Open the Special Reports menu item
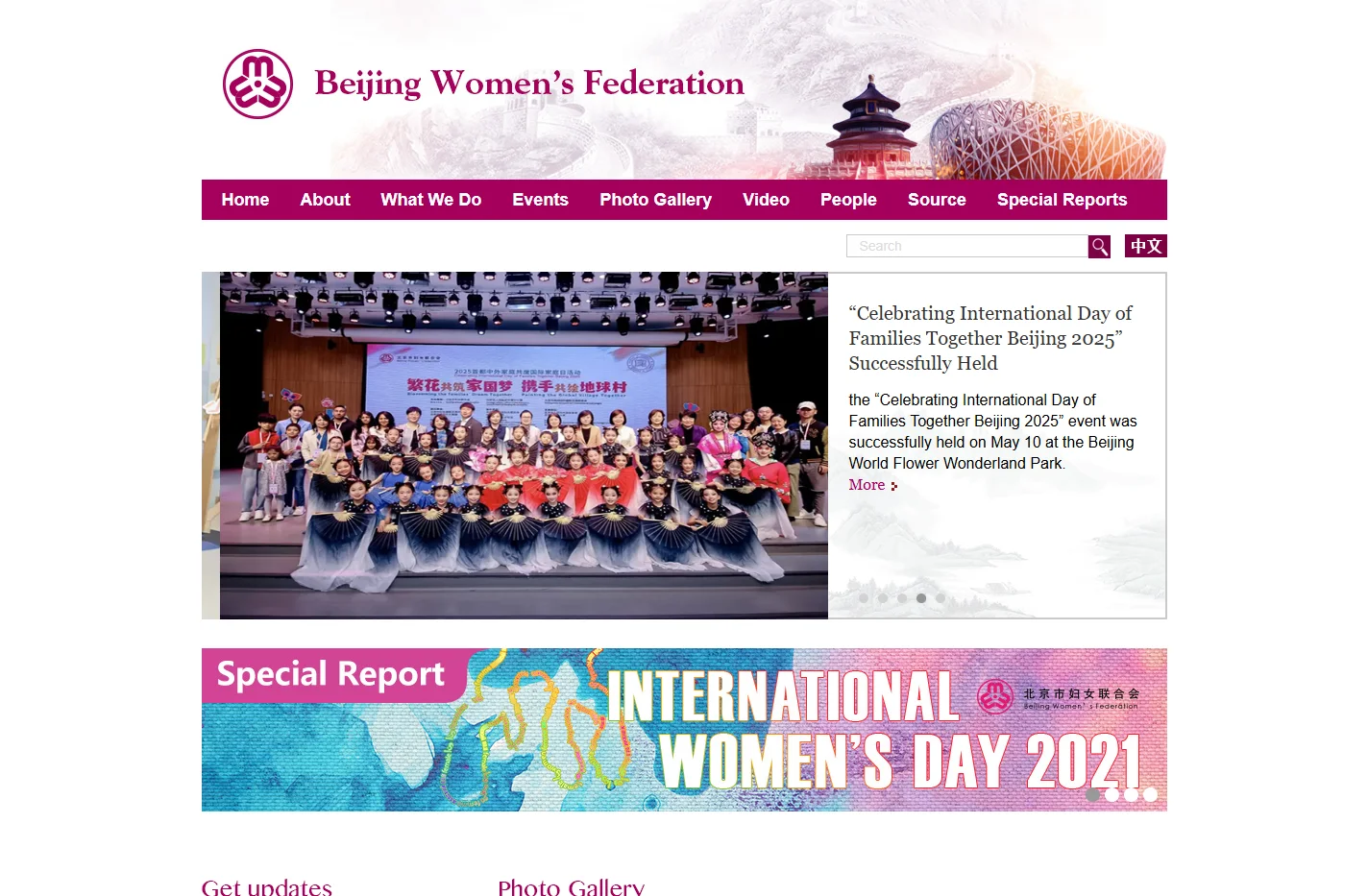The width and height of the screenshot is (1368, 896). [1062, 200]
